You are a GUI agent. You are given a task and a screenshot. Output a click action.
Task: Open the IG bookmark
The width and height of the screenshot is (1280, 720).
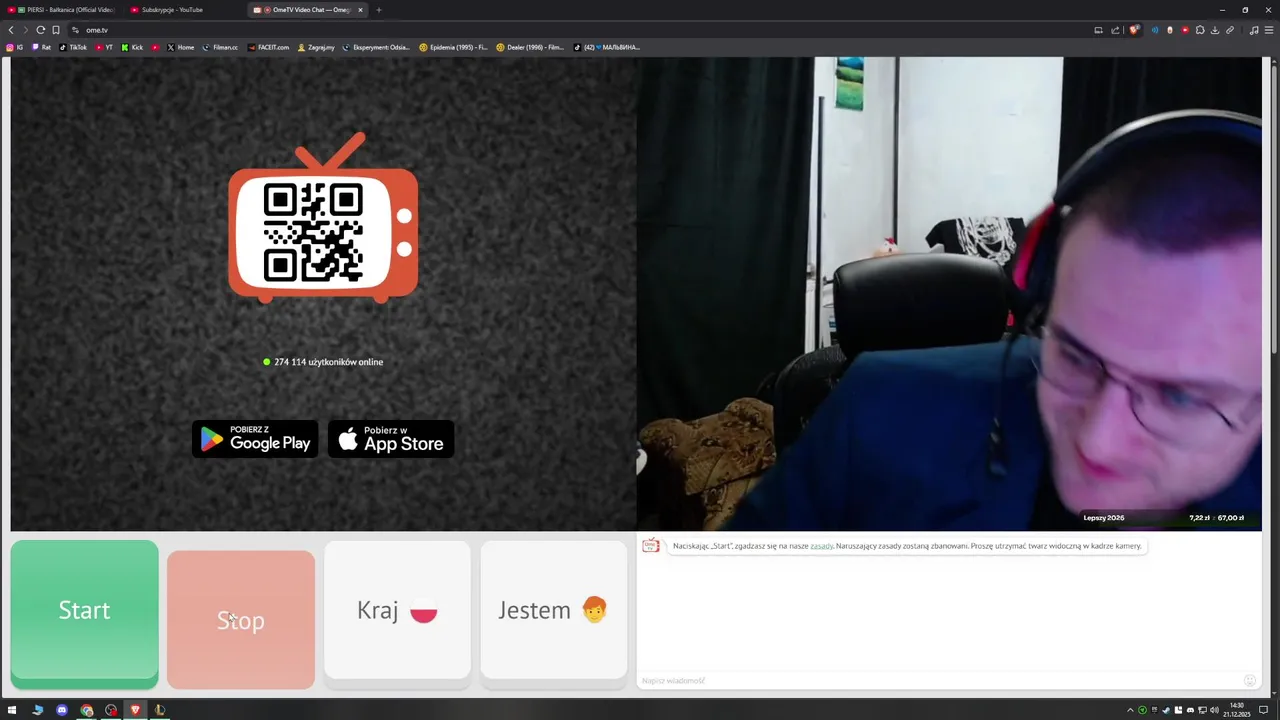click(15, 47)
